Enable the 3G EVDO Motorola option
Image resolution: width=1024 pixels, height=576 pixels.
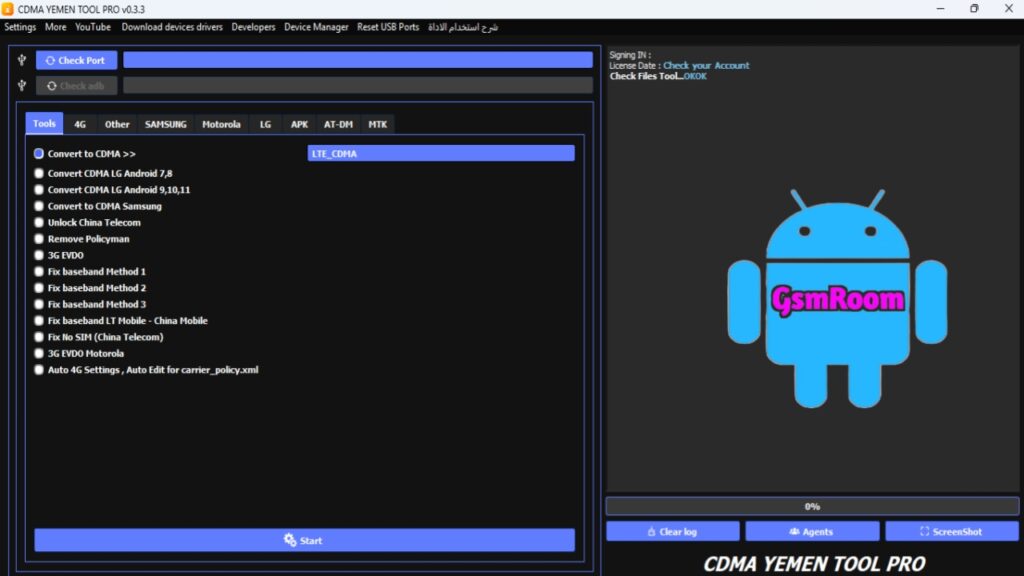click(39, 354)
